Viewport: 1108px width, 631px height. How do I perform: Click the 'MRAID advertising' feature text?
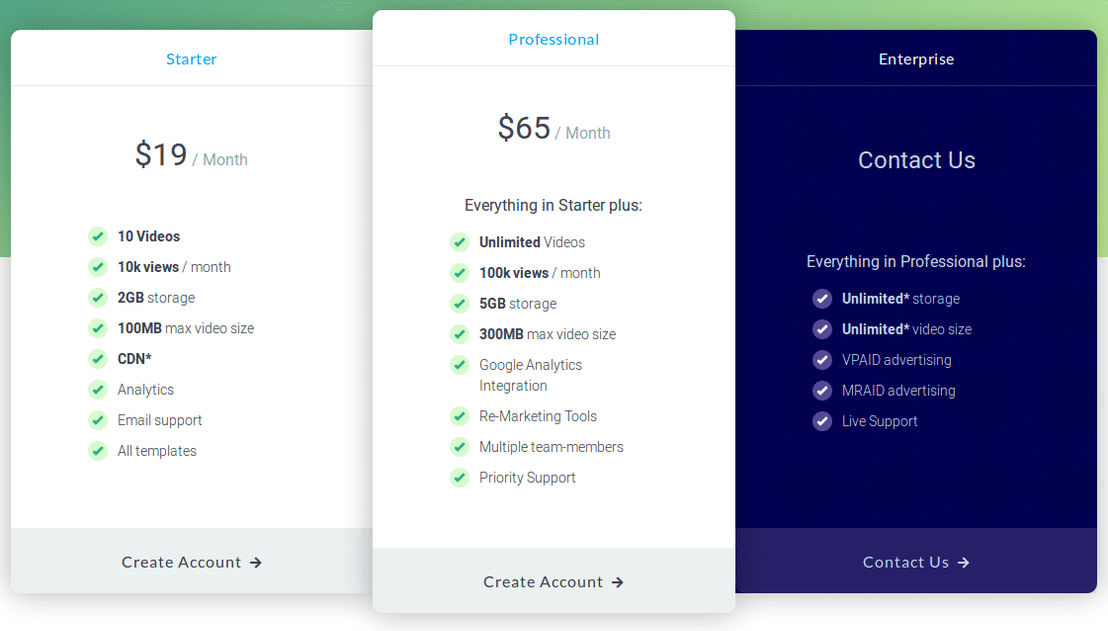[x=898, y=391]
